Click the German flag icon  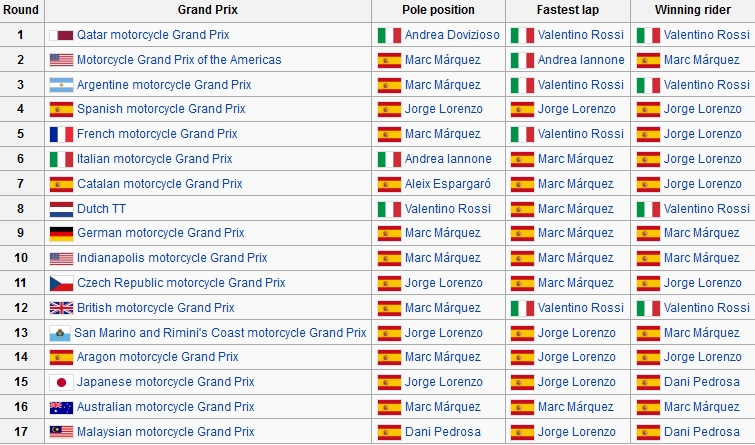[61, 233]
